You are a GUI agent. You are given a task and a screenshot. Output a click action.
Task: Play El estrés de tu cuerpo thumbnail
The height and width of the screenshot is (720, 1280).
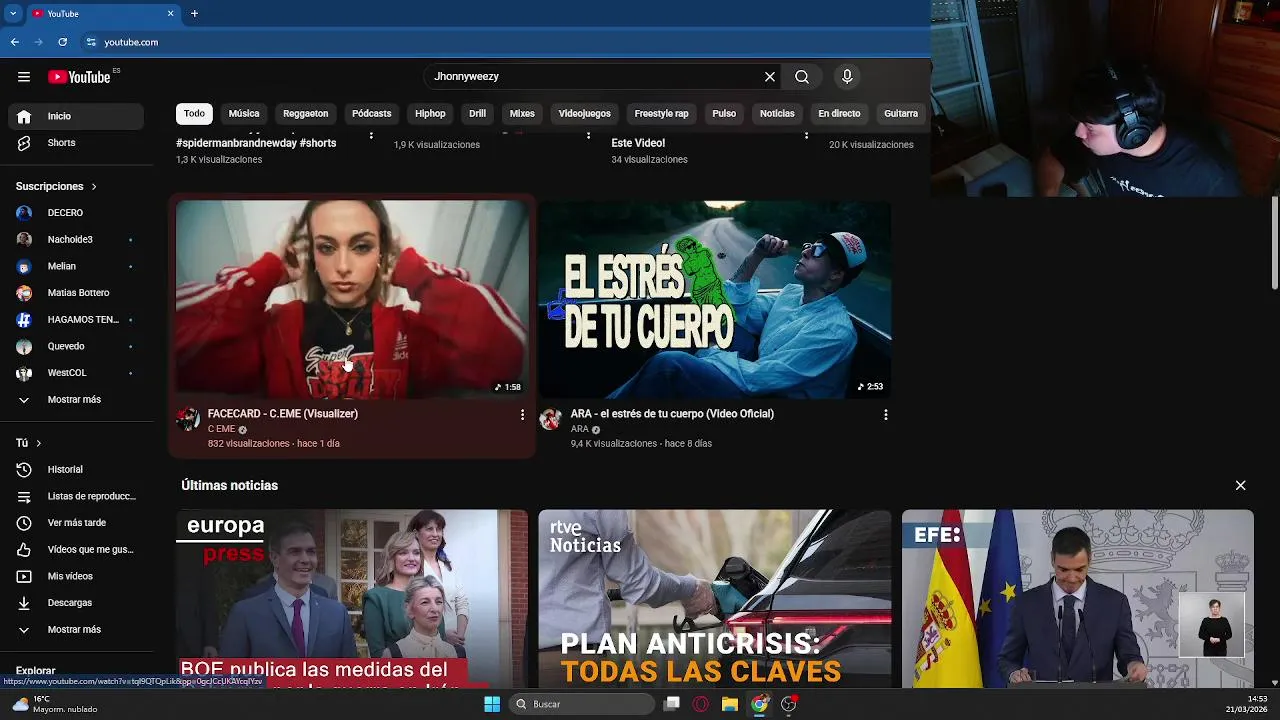(x=715, y=299)
